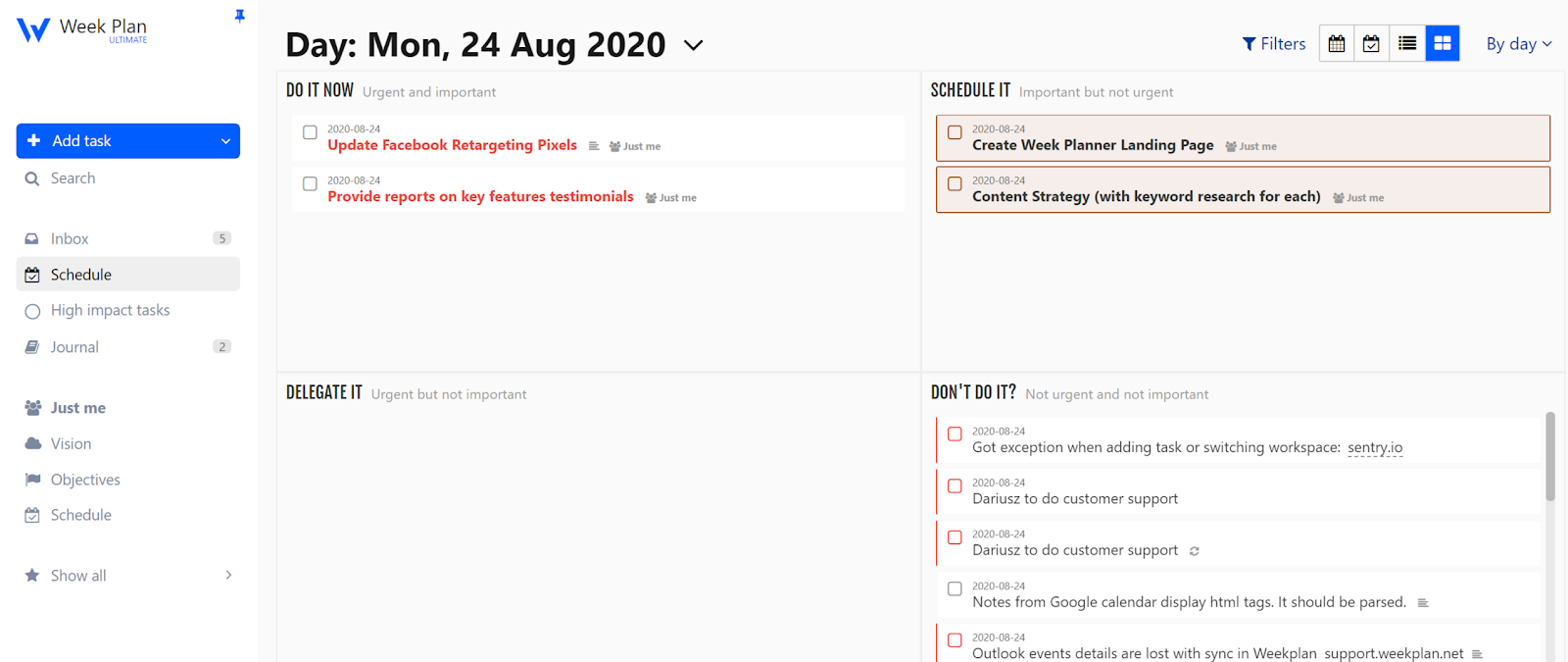Expand the By day grouping dropdown

1519,44
